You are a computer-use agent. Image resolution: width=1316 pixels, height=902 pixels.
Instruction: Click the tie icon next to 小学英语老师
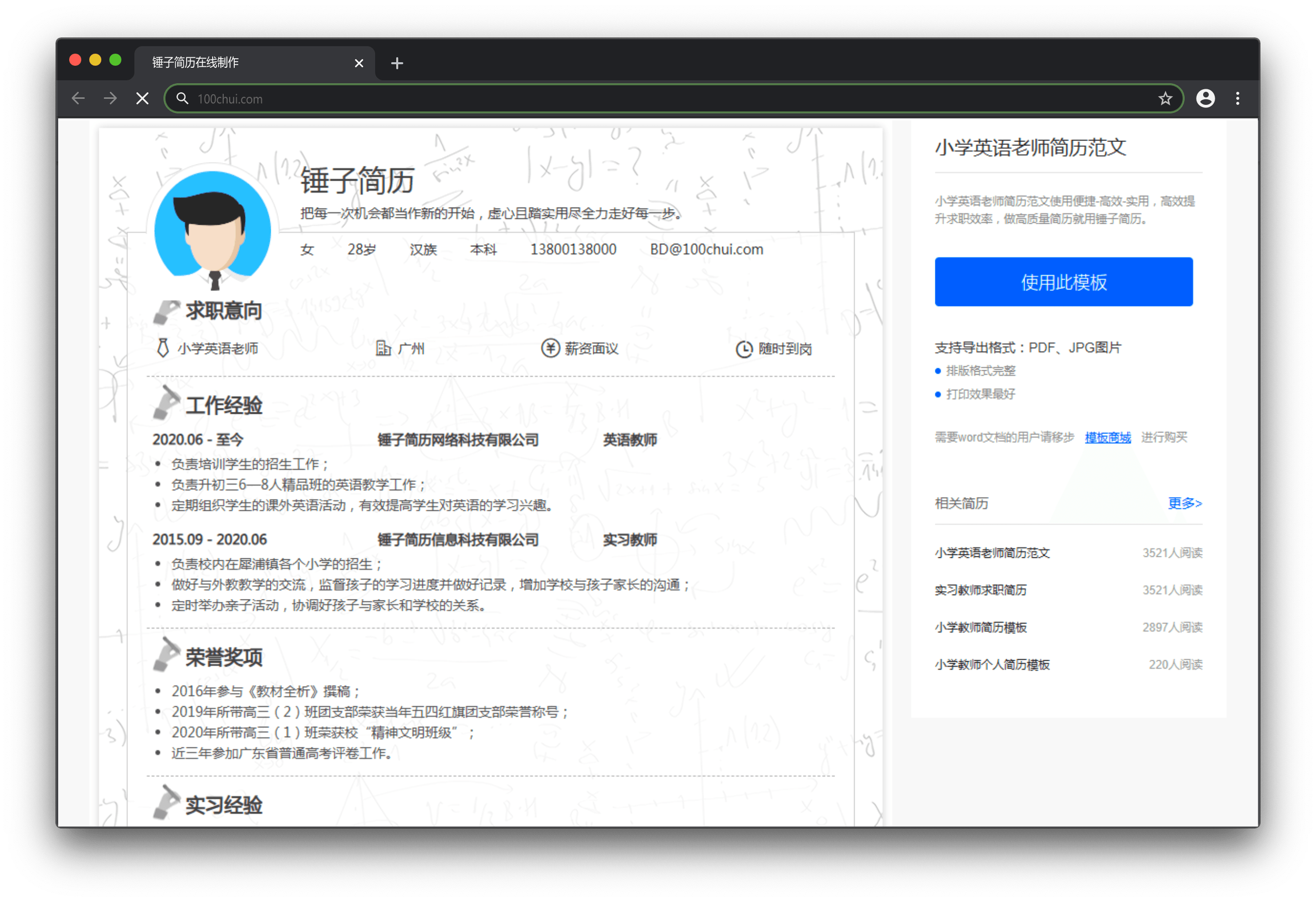(x=162, y=348)
